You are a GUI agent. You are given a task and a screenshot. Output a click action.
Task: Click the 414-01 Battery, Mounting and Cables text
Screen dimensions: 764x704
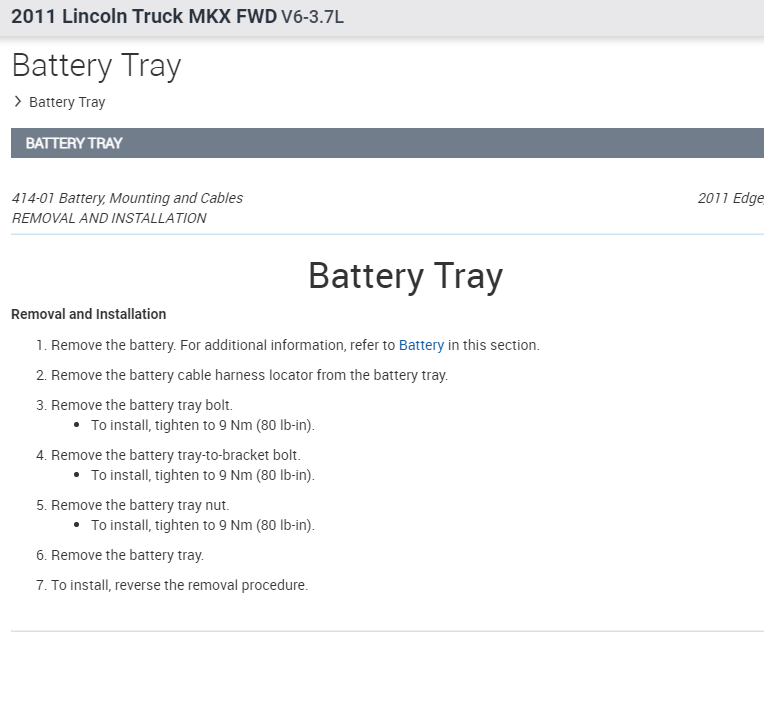pyautogui.click(x=127, y=198)
